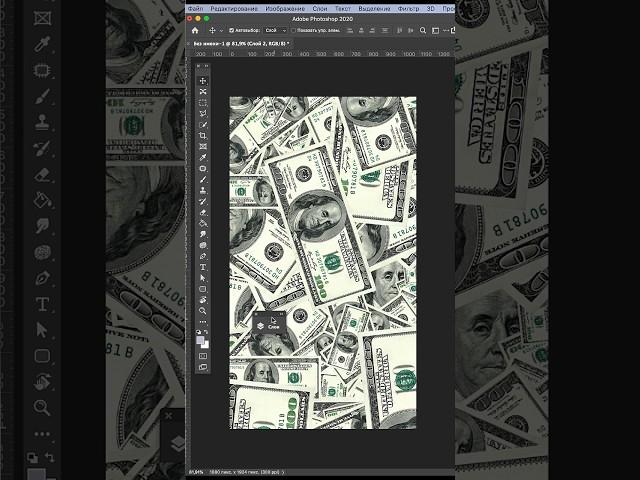Screen dimensions: 640x480
Task: Open the Файл menu
Action: tap(196, 9)
